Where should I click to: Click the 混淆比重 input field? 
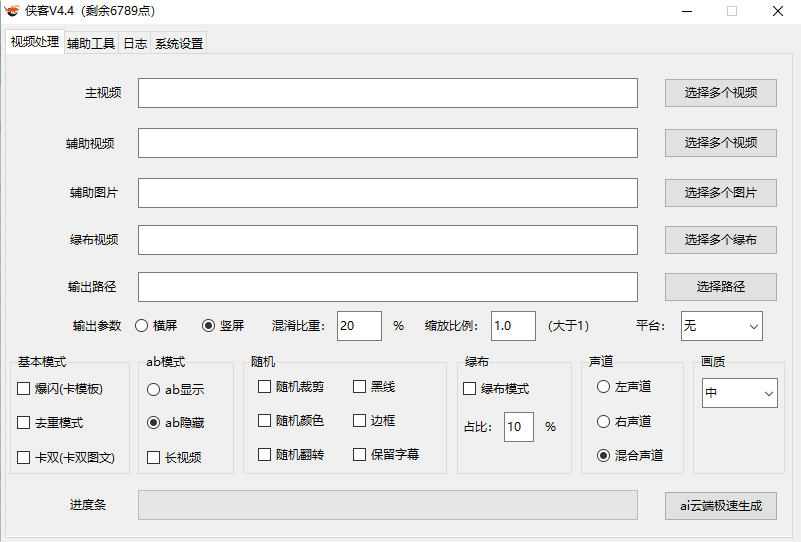[x=358, y=326]
